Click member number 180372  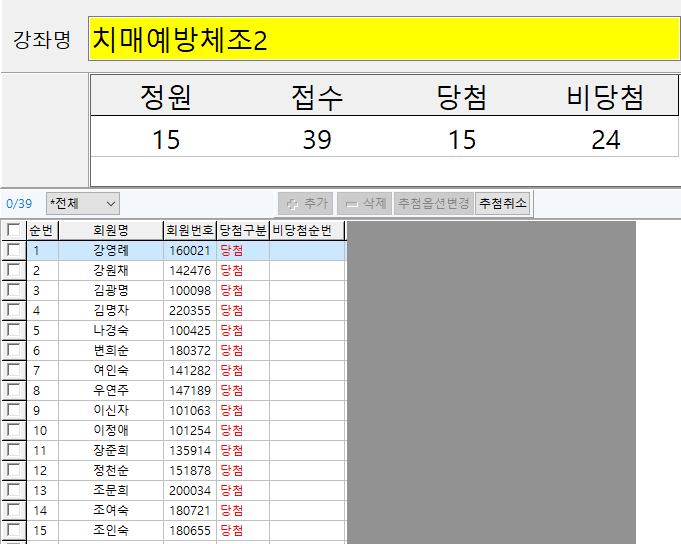tap(190, 351)
